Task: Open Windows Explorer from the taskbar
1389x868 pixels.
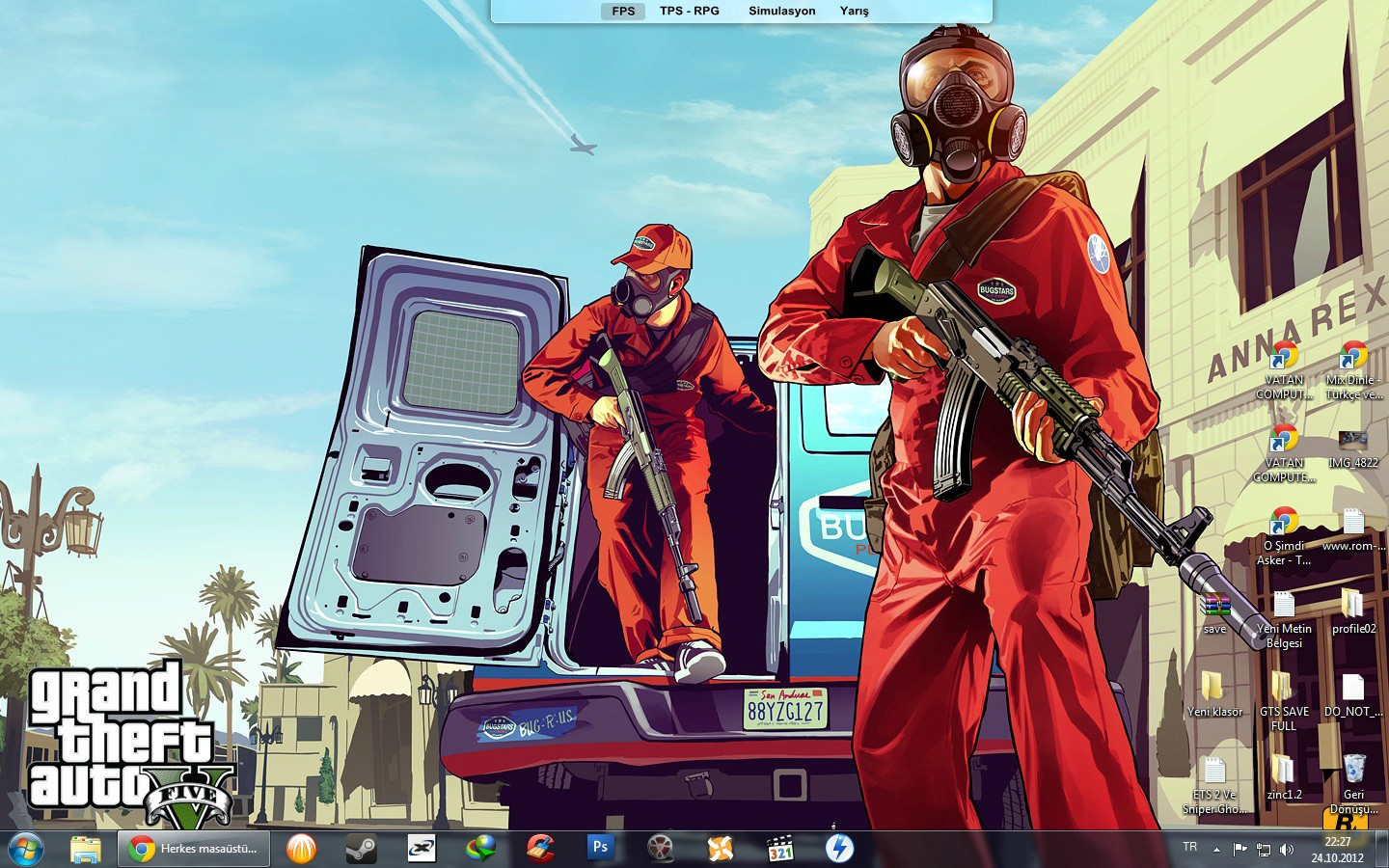Action: click(x=86, y=850)
